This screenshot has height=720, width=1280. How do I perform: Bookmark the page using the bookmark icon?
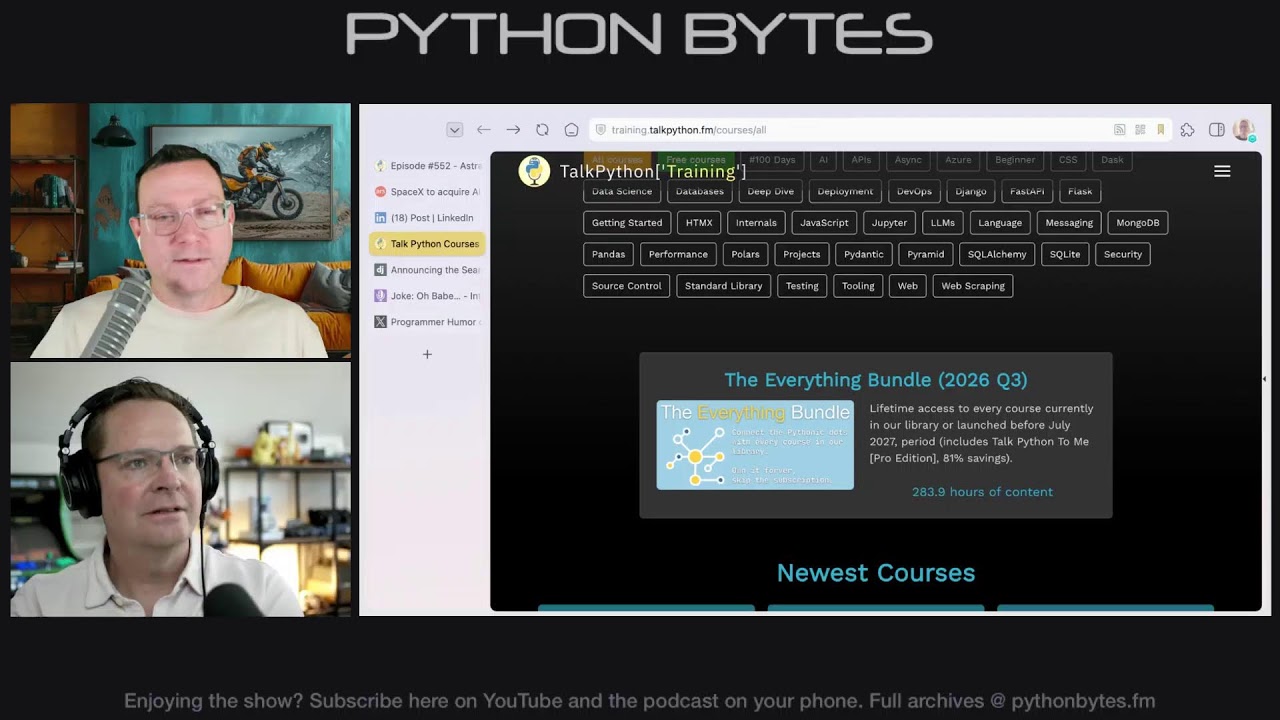[x=1160, y=130]
